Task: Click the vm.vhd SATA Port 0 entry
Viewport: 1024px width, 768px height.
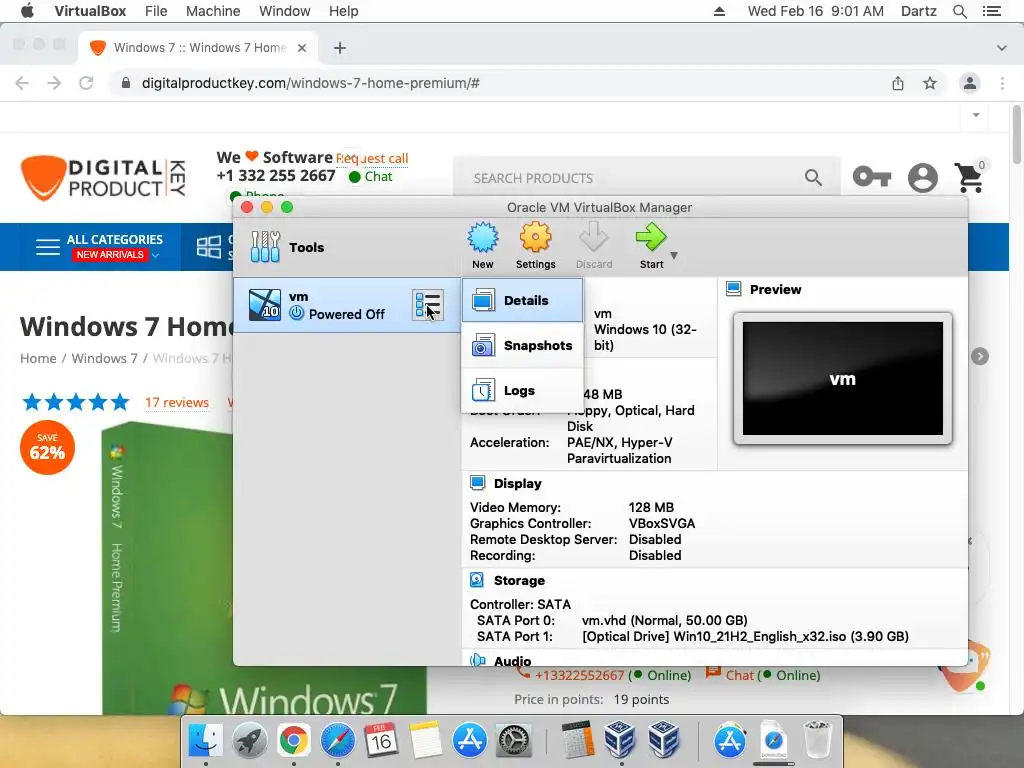Action: (x=664, y=620)
